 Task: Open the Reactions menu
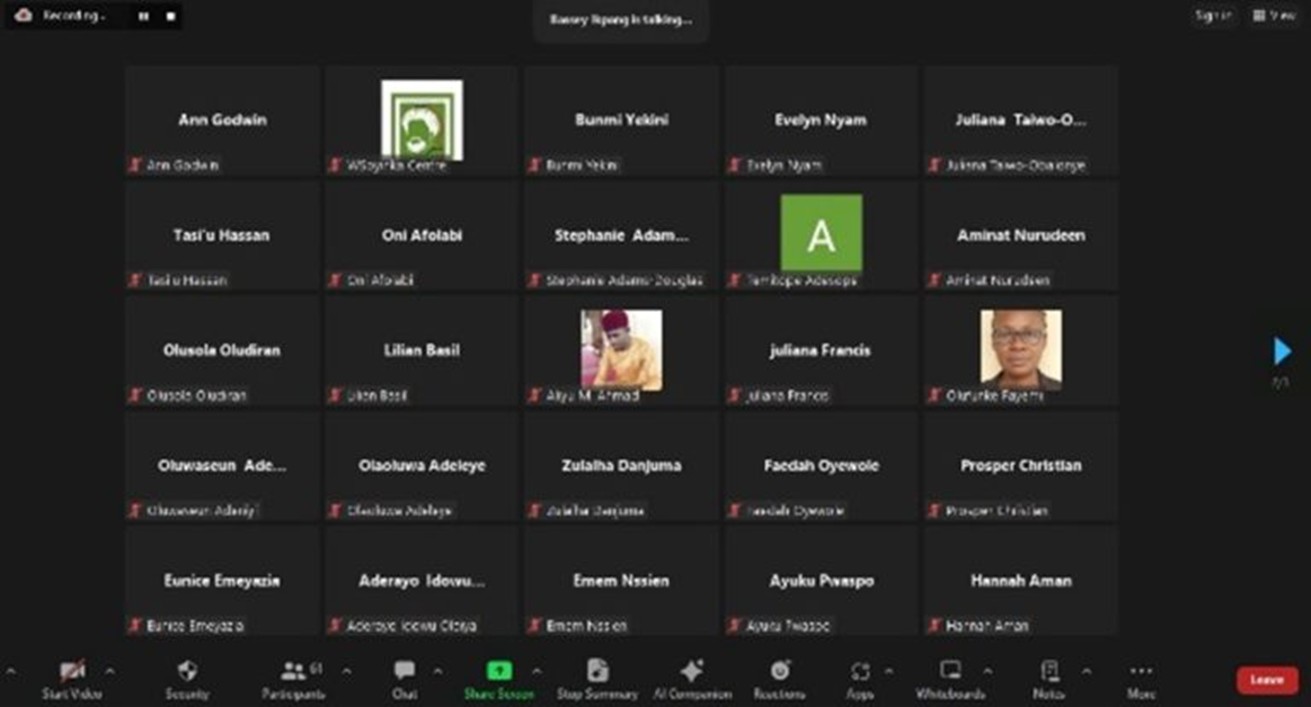[x=780, y=672]
